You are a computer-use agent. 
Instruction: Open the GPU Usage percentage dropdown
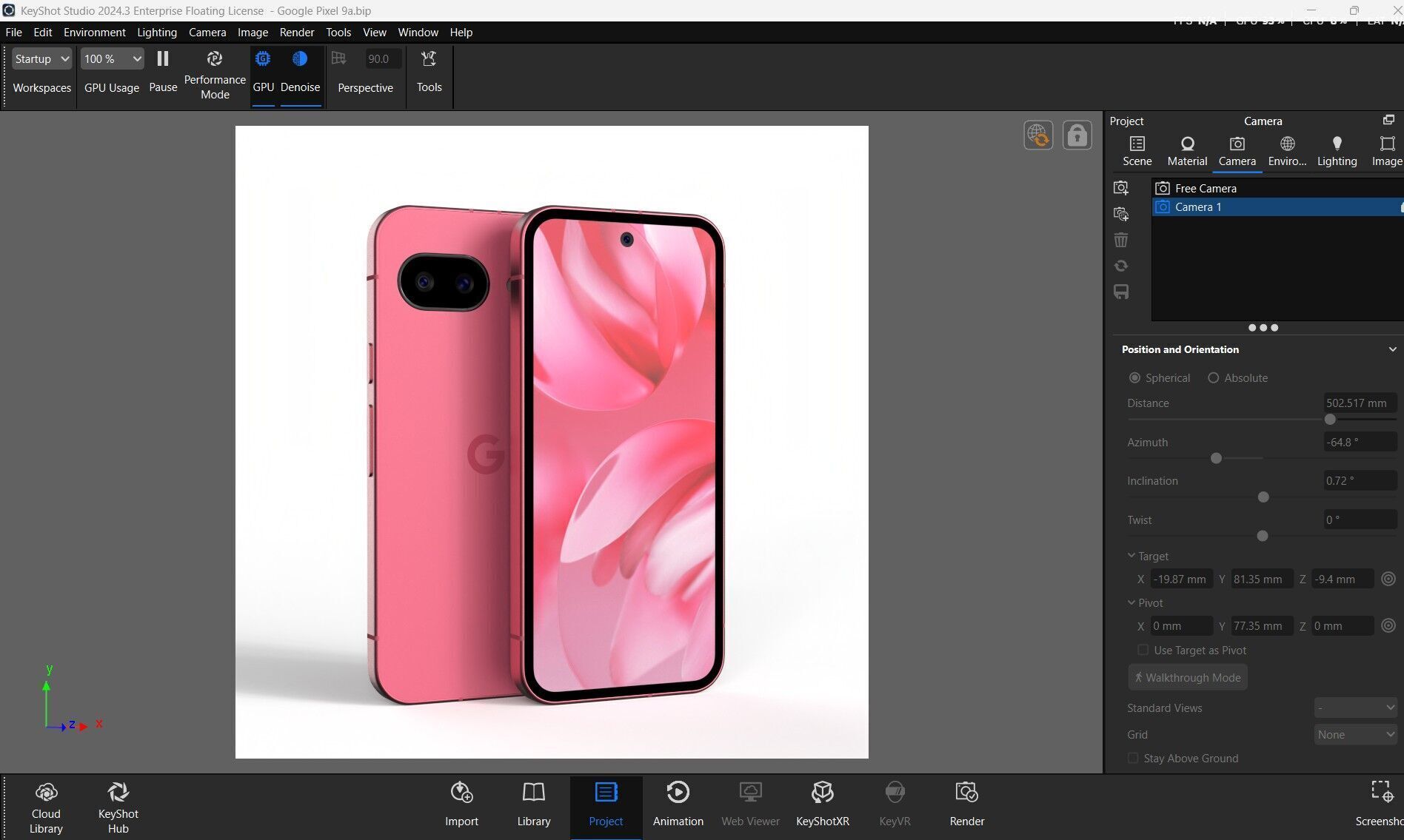point(112,58)
